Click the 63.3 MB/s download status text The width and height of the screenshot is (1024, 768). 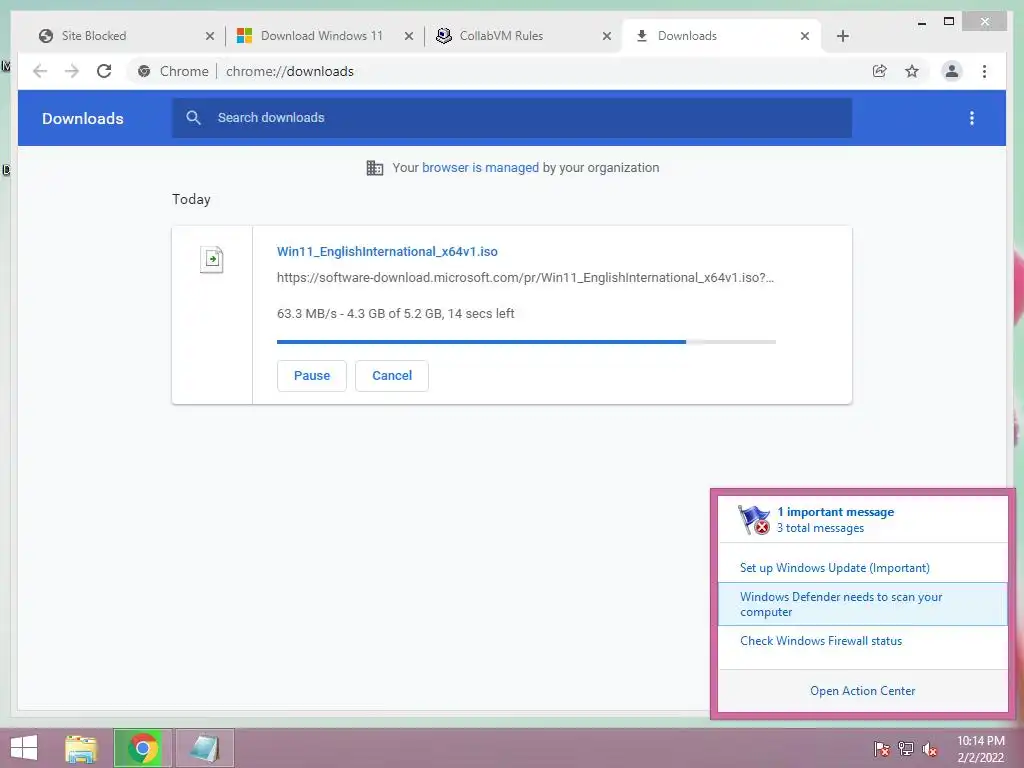[x=396, y=313]
